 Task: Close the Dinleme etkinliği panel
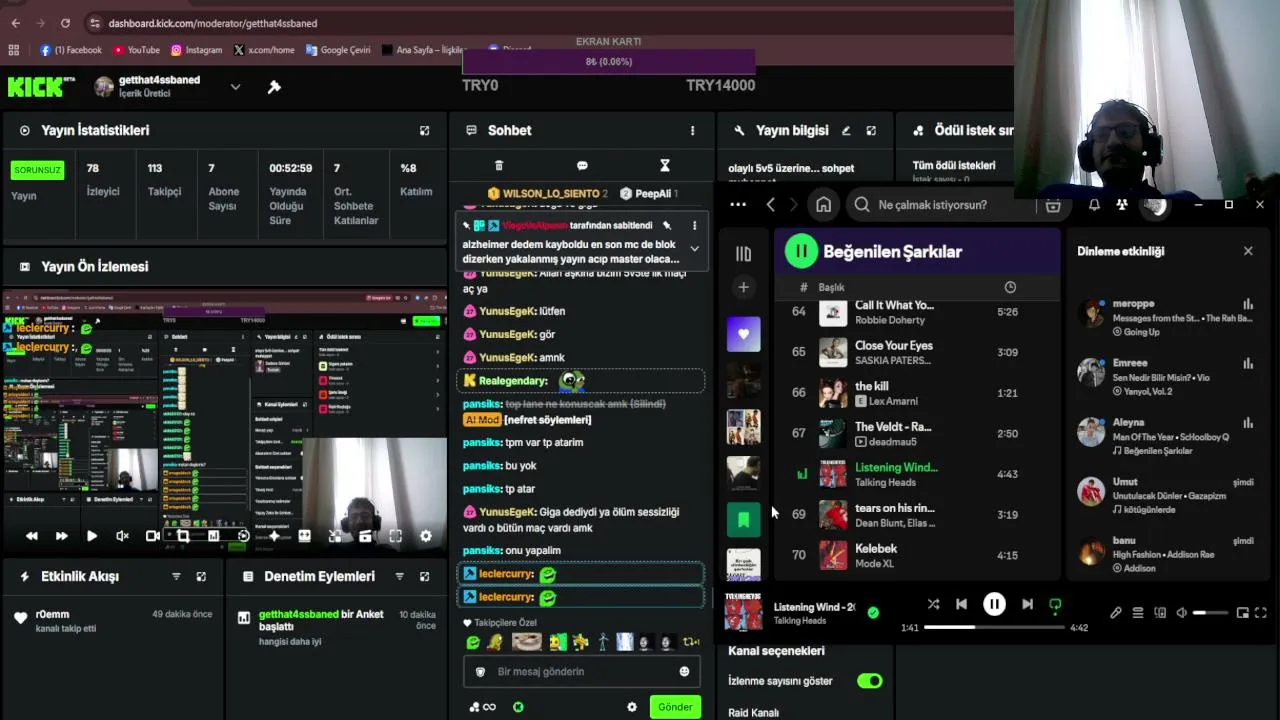(x=1248, y=251)
